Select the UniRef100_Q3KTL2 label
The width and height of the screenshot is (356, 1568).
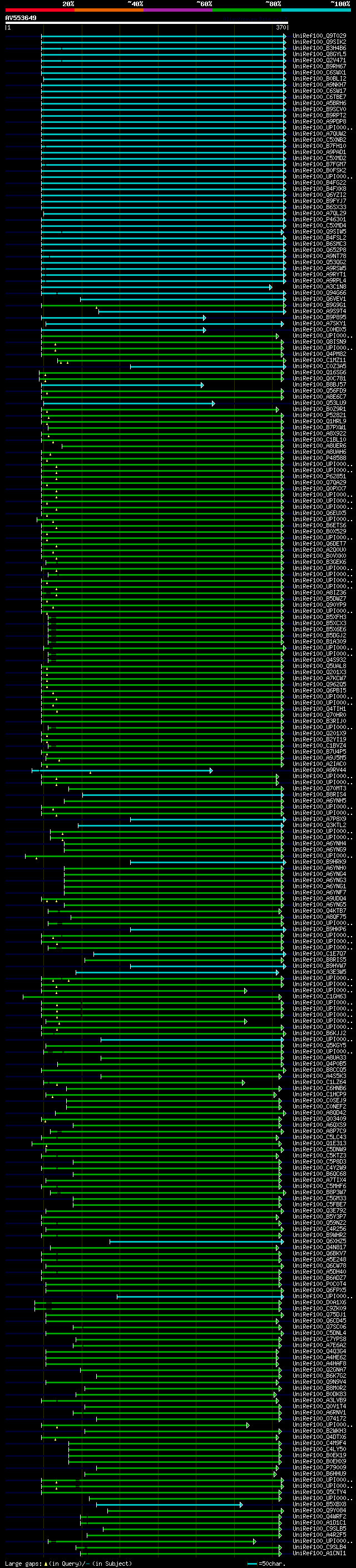click(x=319, y=825)
